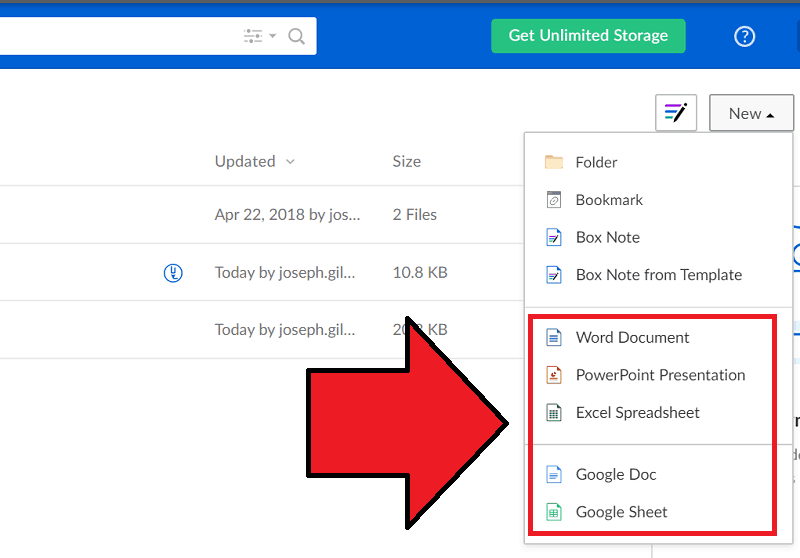Select Box Note from Template
Viewport: 800px width, 558px height.
(658, 275)
